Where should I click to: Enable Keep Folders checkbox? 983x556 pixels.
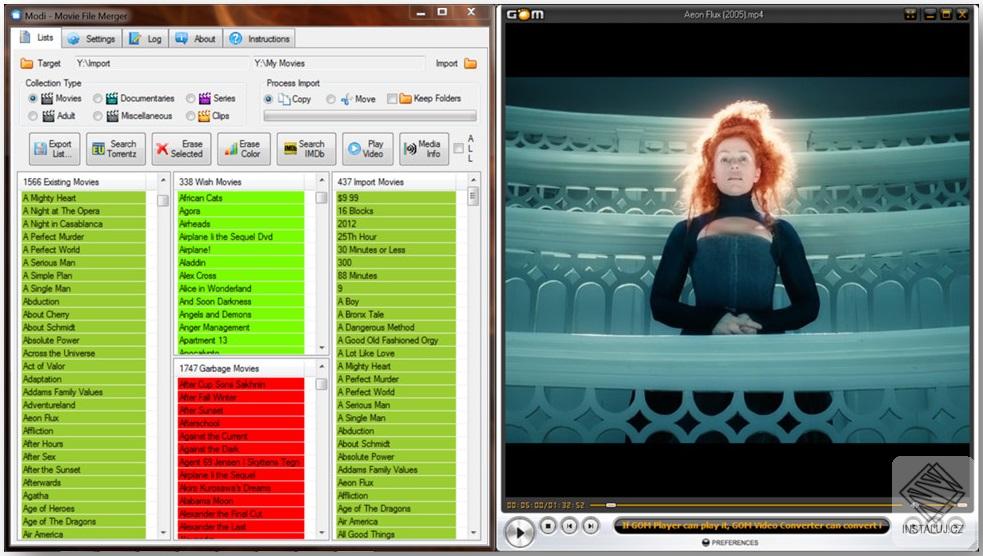point(392,99)
